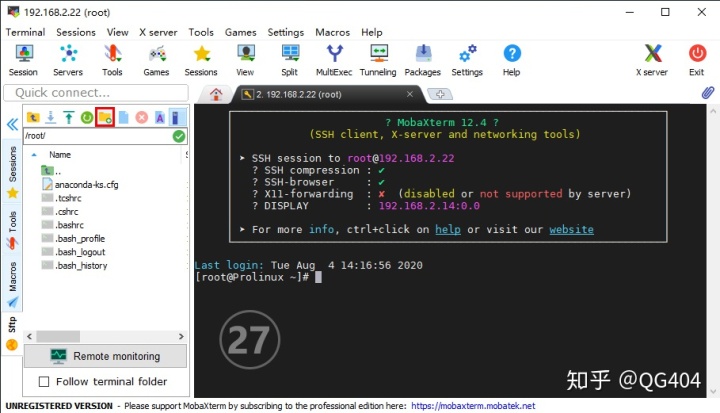Open the Help menu
720x413 pixels.
(371, 32)
